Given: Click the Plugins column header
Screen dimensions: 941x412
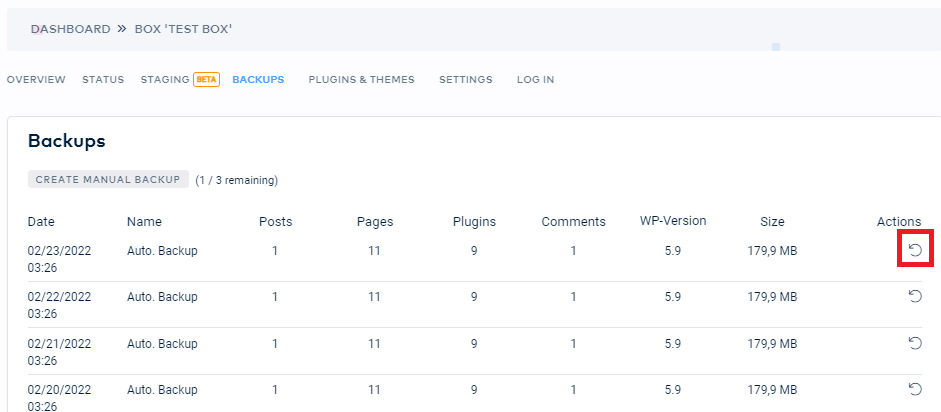Looking at the screenshot, I should point(474,222).
